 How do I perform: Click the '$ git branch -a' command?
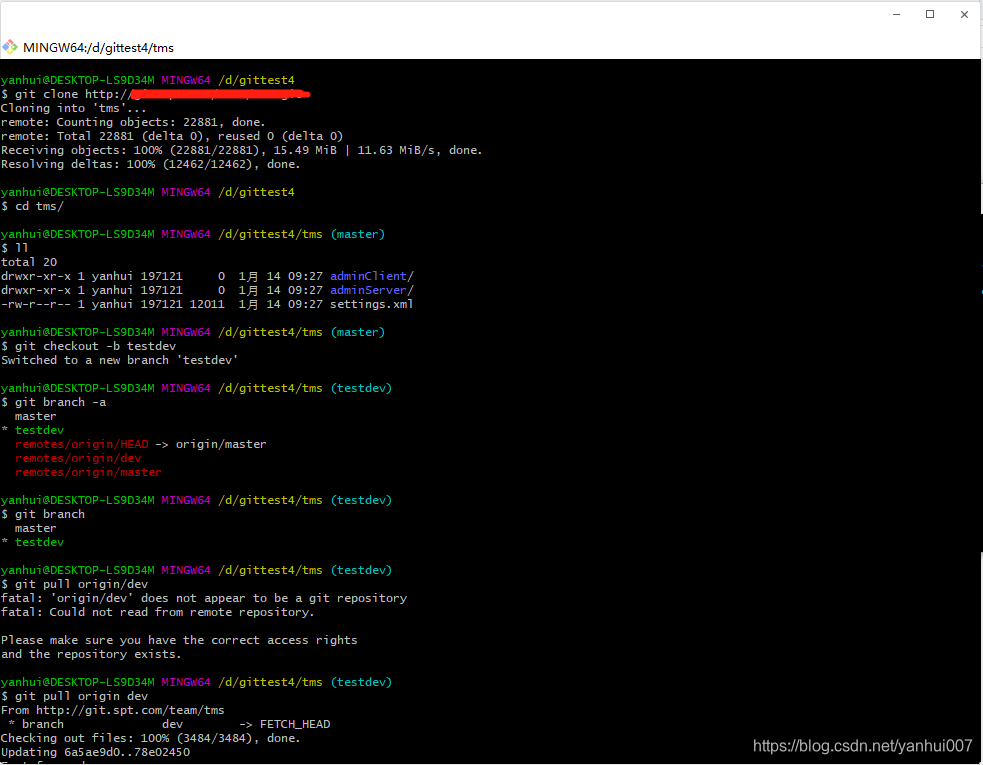tap(54, 402)
